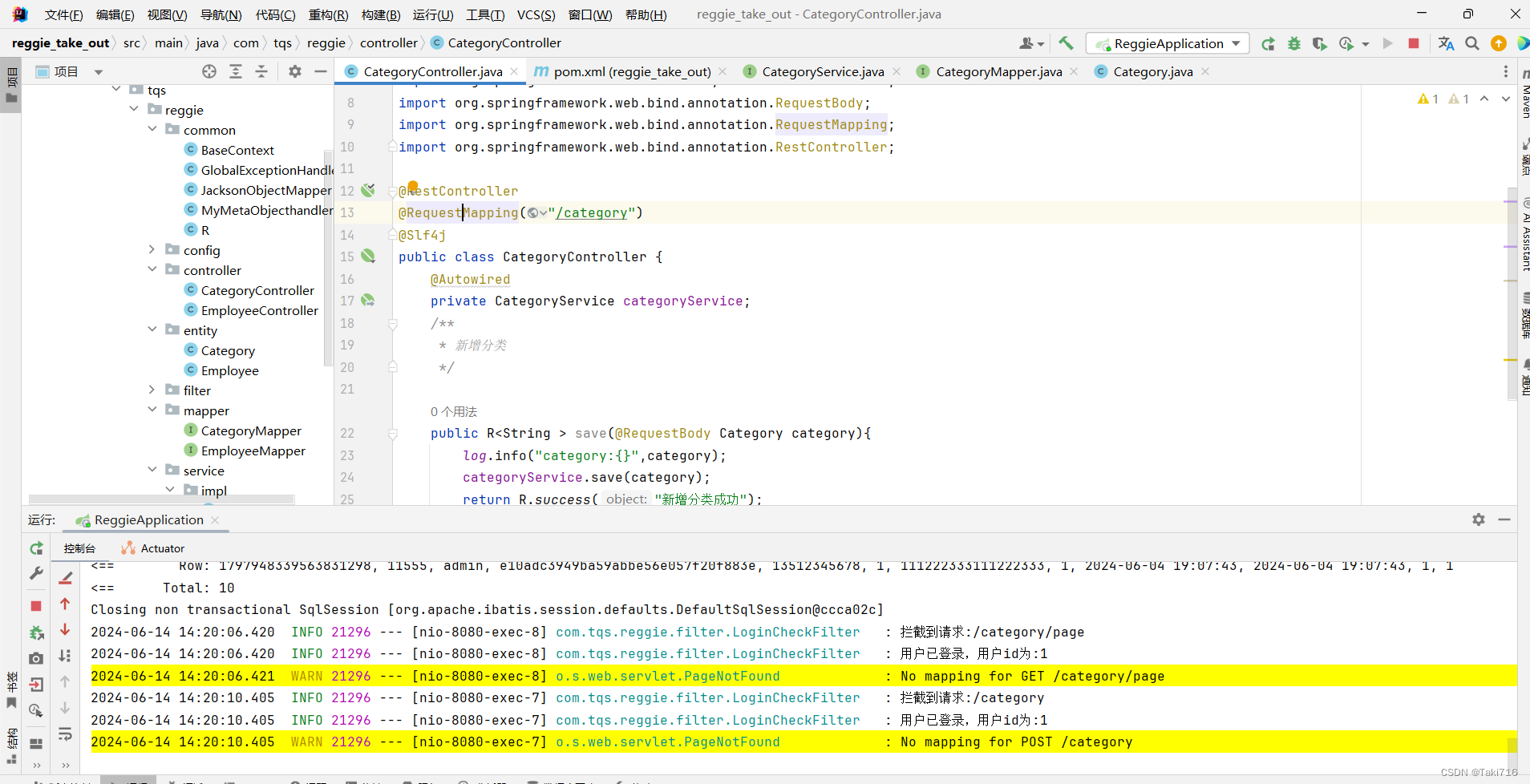Take a thread dump with the camera icon
Image resolution: width=1530 pixels, height=784 pixels.
point(35,657)
